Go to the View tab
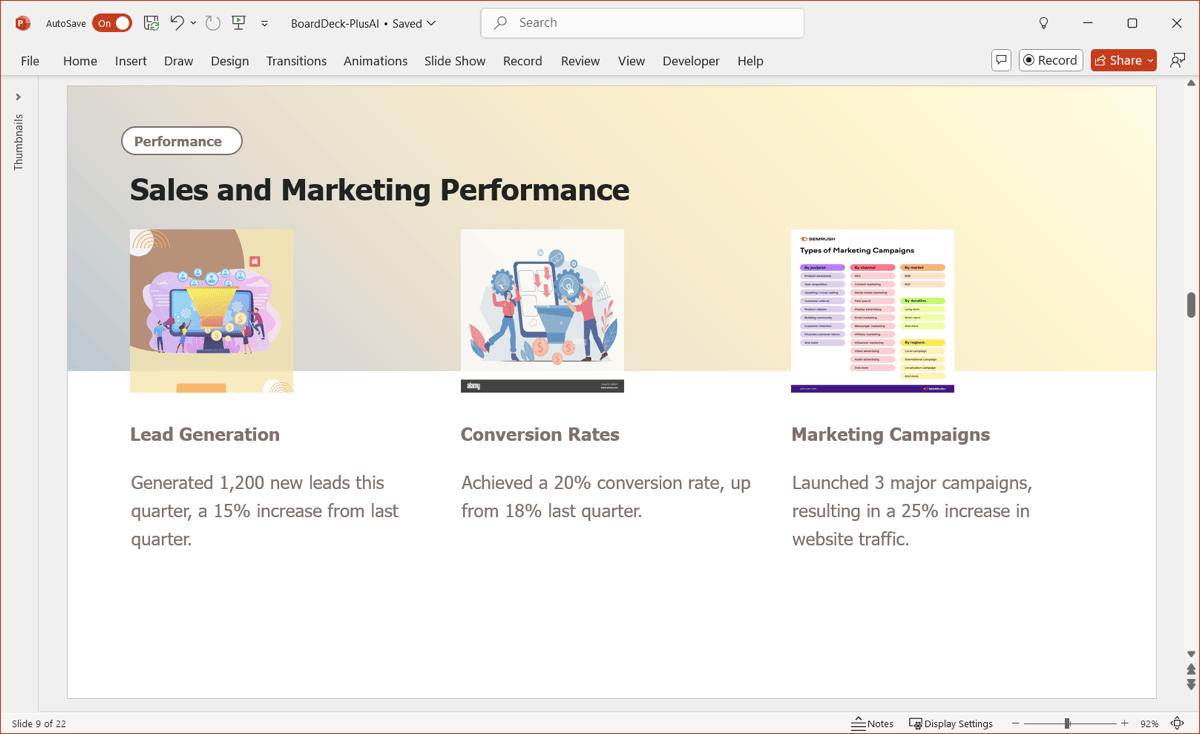The height and width of the screenshot is (734, 1200). (631, 61)
